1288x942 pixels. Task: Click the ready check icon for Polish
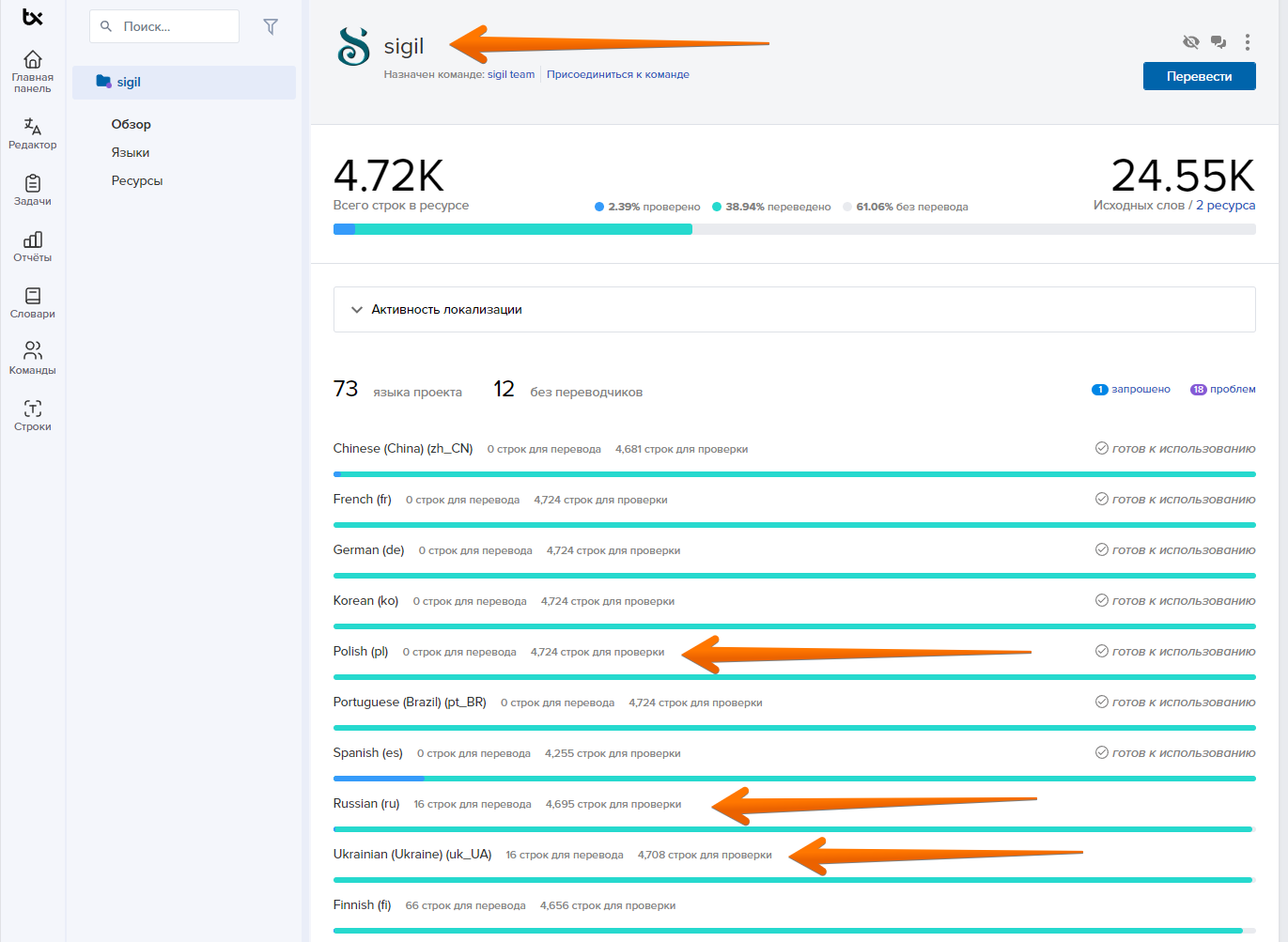click(1102, 651)
